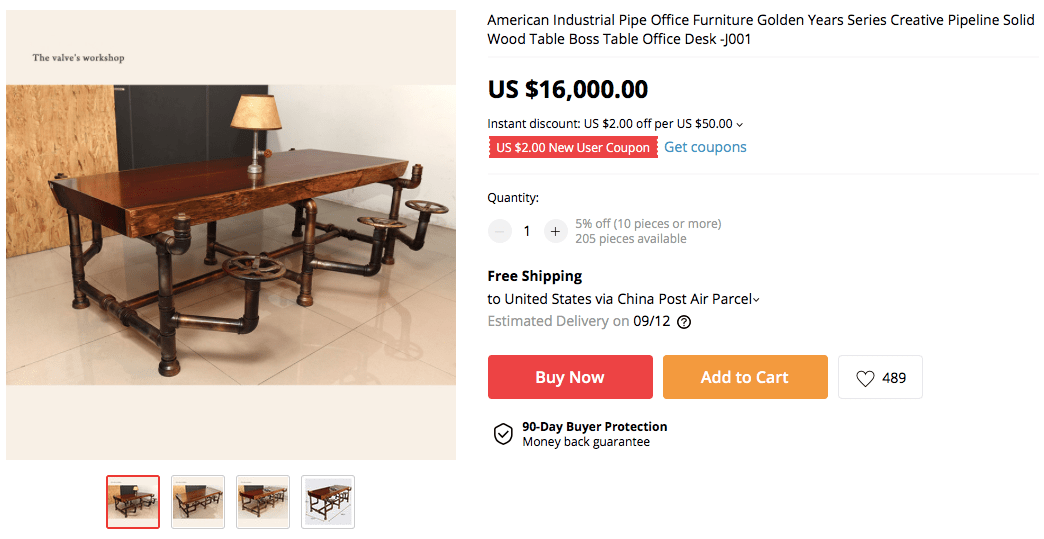1044x539 pixels.
Task: Click the quantity number field
Action: click(527, 231)
